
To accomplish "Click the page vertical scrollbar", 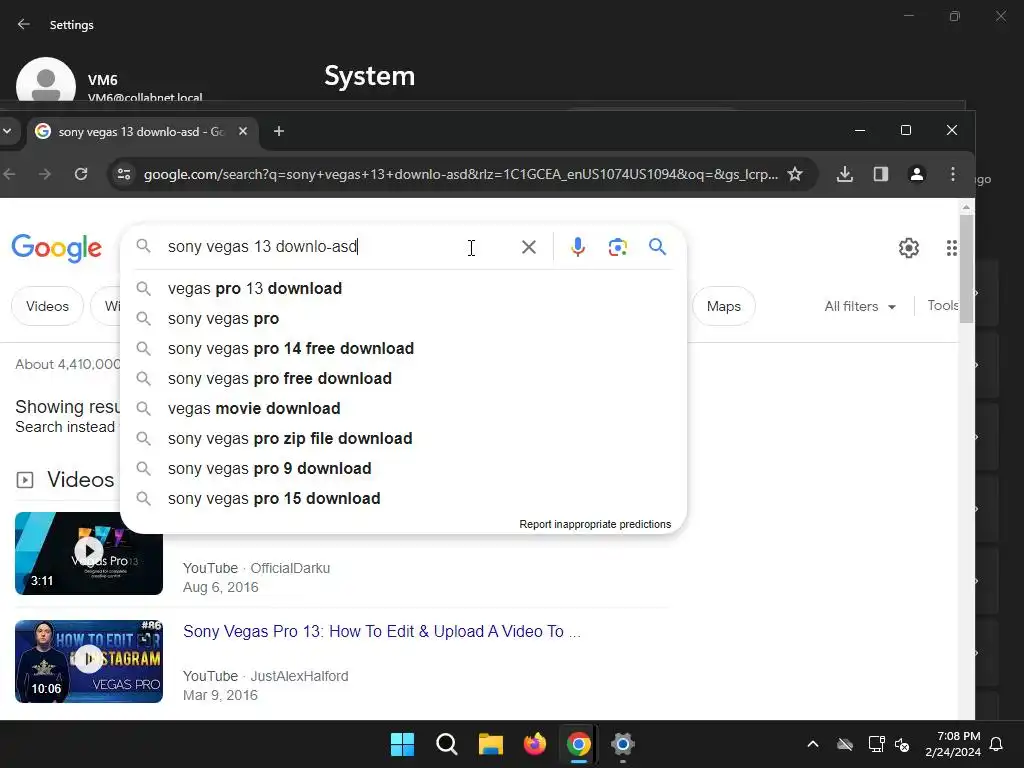I will pyautogui.click(x=966, y=268).
